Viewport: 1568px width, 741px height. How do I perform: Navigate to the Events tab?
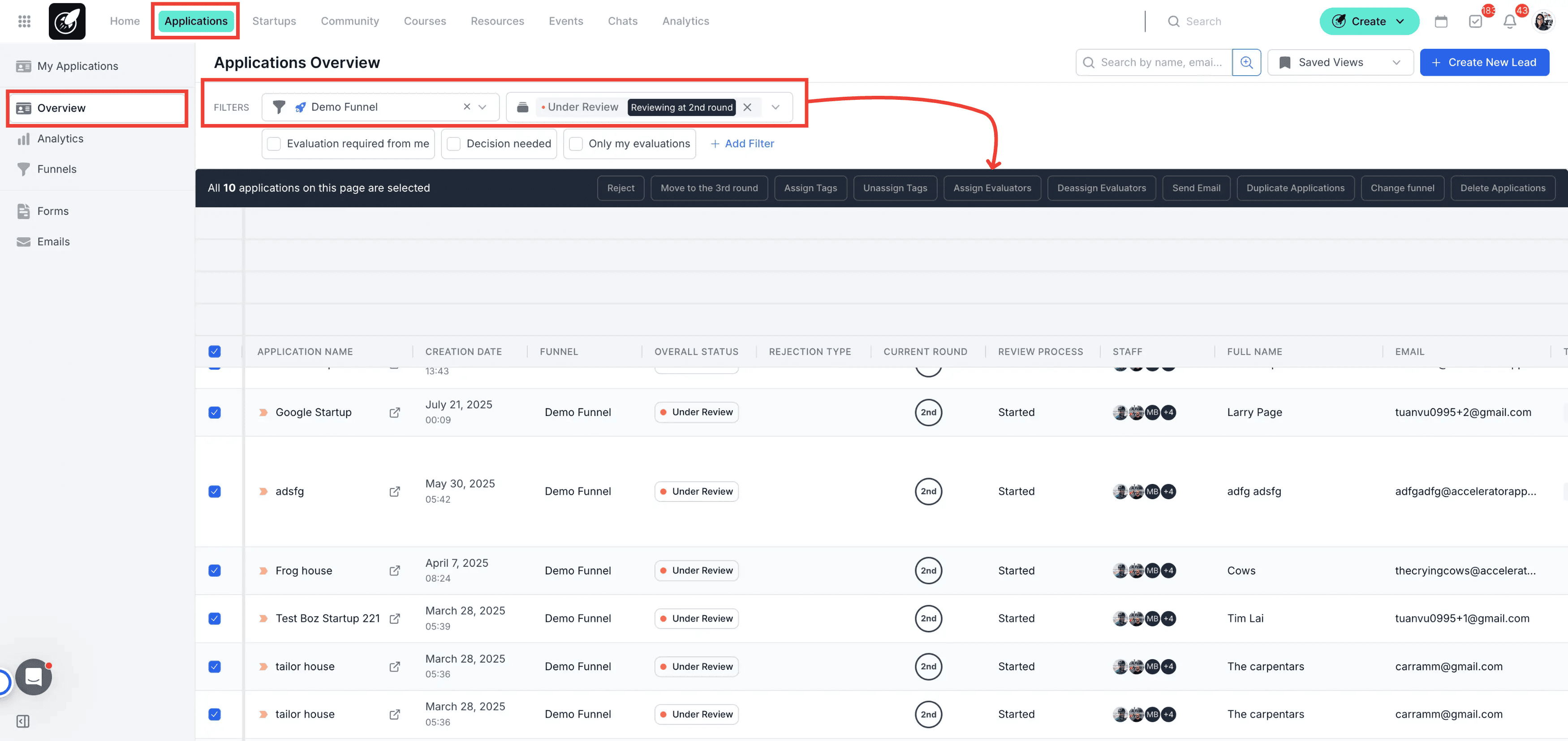coord(566,21)
